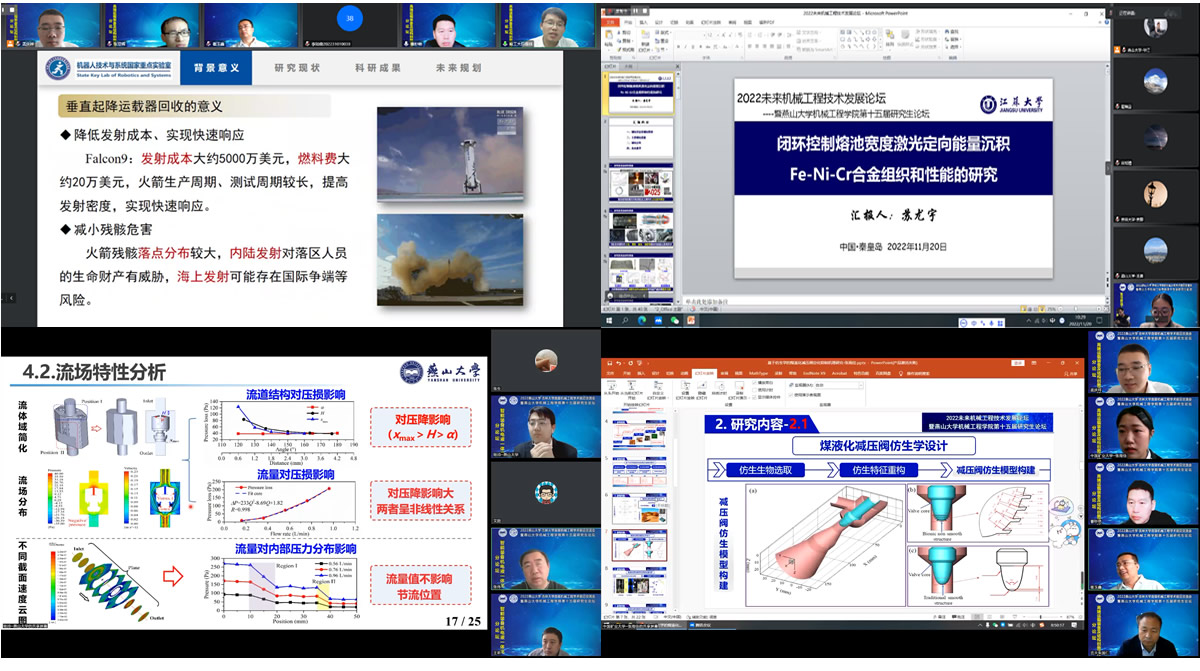Click the Yanshan University logo on the flow-field slide
The image size is (1200, 671).
(441, 371)
